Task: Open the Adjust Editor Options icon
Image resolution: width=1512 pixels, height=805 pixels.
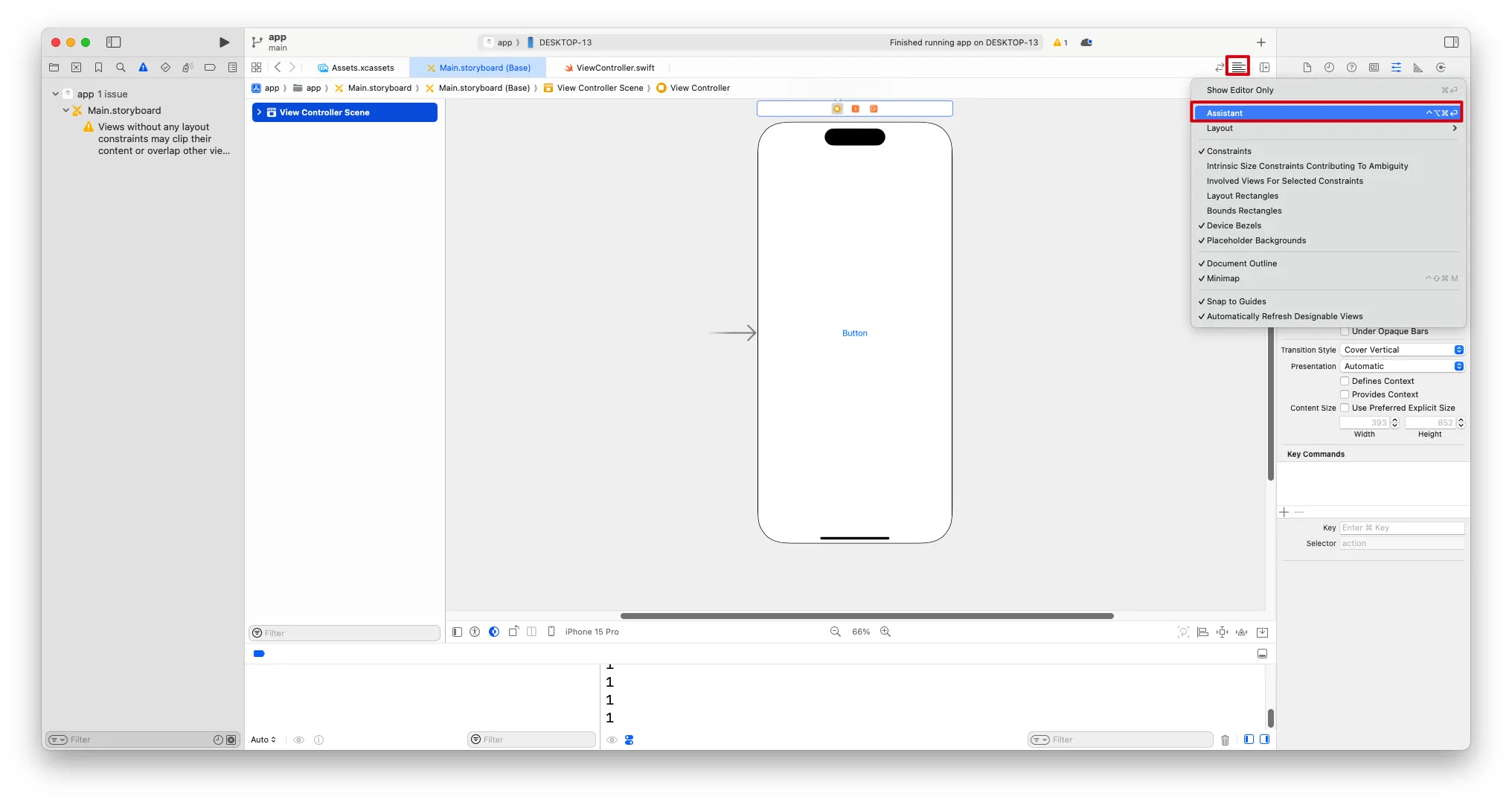Action: [1237, 67]
